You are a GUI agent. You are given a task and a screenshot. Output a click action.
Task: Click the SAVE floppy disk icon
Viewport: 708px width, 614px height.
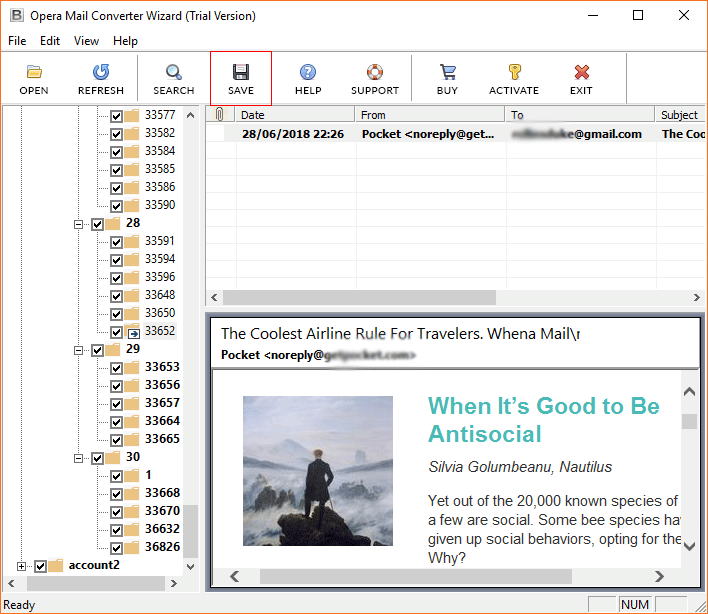click(241, 72)
